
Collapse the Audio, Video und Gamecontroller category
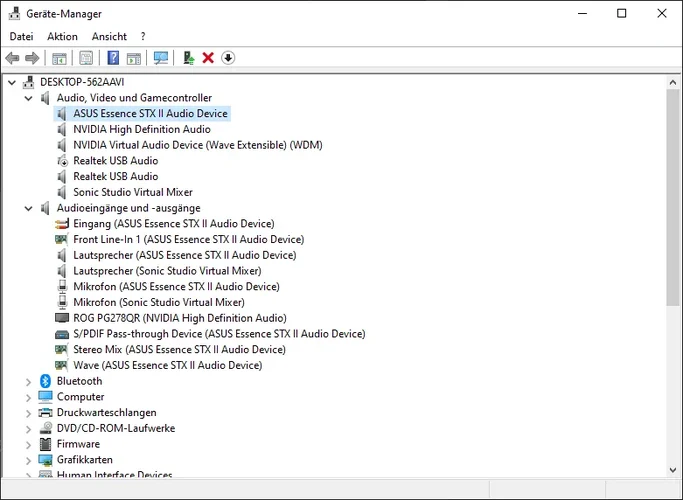tap(29, 98)
